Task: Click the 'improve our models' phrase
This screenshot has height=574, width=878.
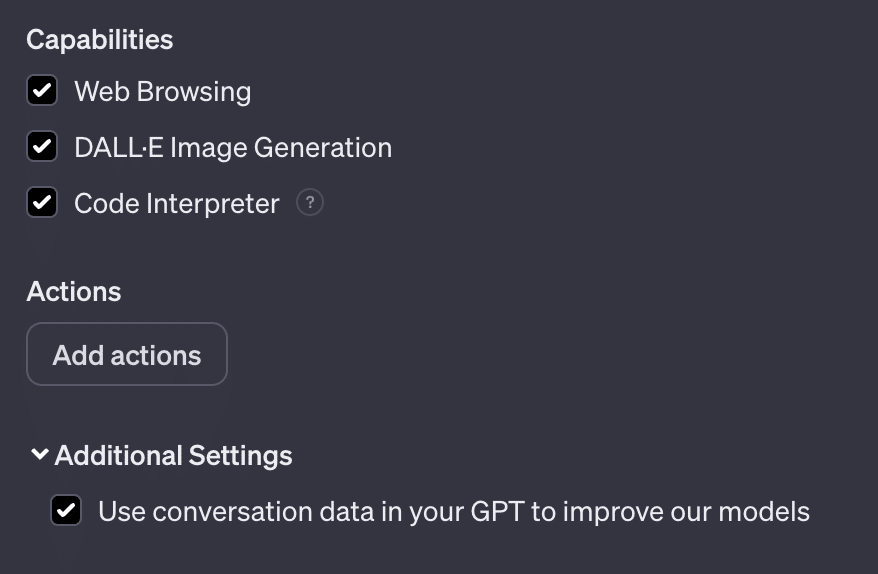Action: [686, 512]
